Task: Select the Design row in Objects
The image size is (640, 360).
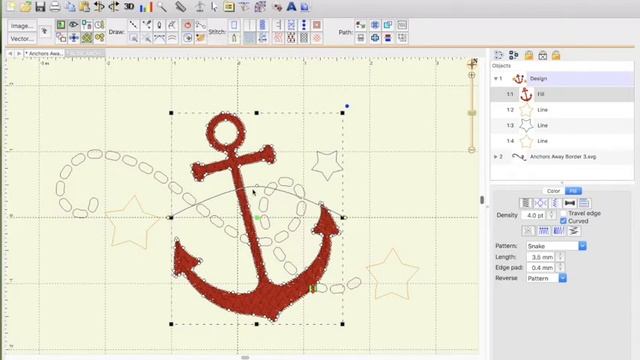Action: 562,78
